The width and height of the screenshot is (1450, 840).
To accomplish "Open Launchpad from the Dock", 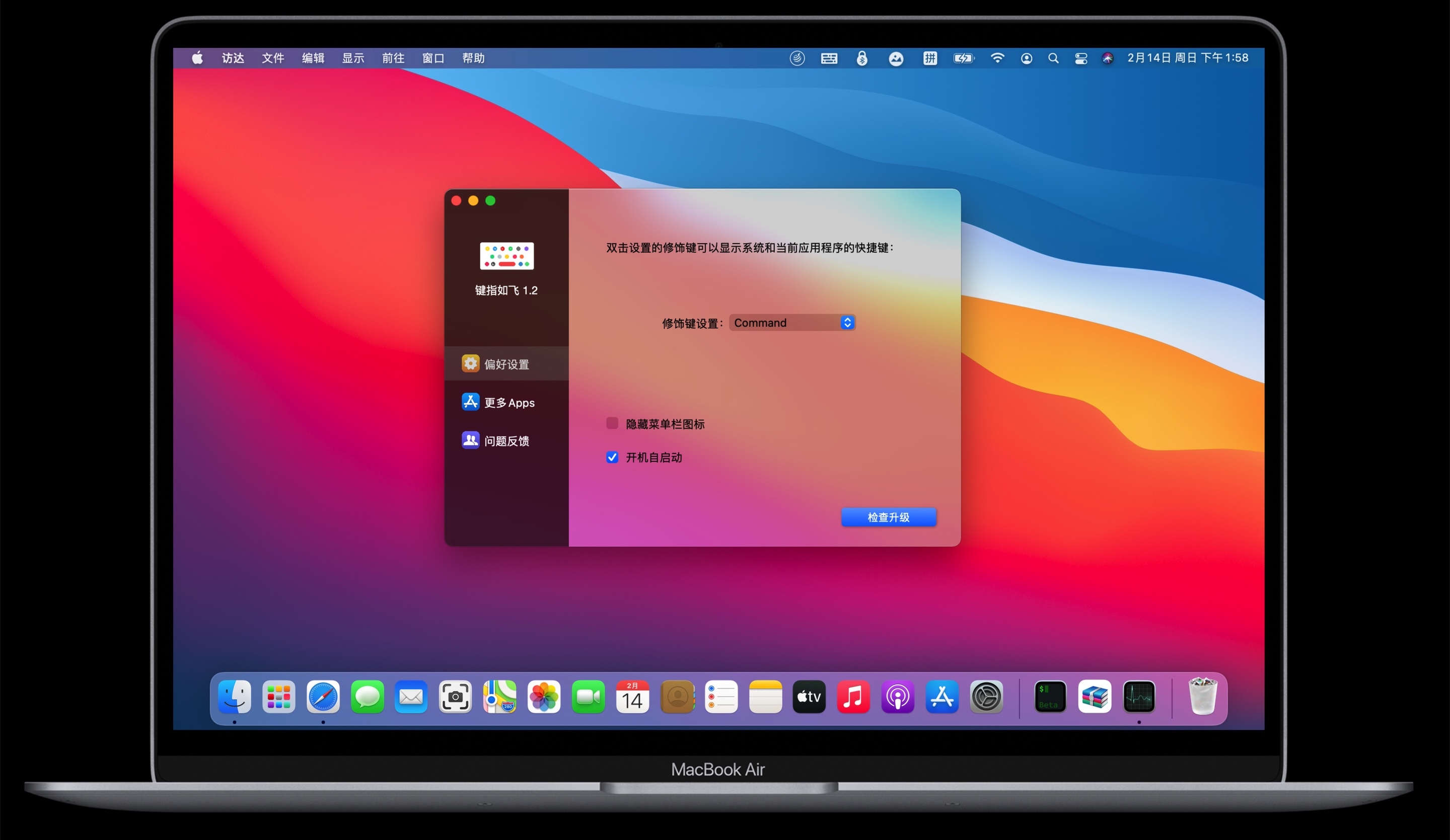I will pyautogui.click(x=278, y=697).
